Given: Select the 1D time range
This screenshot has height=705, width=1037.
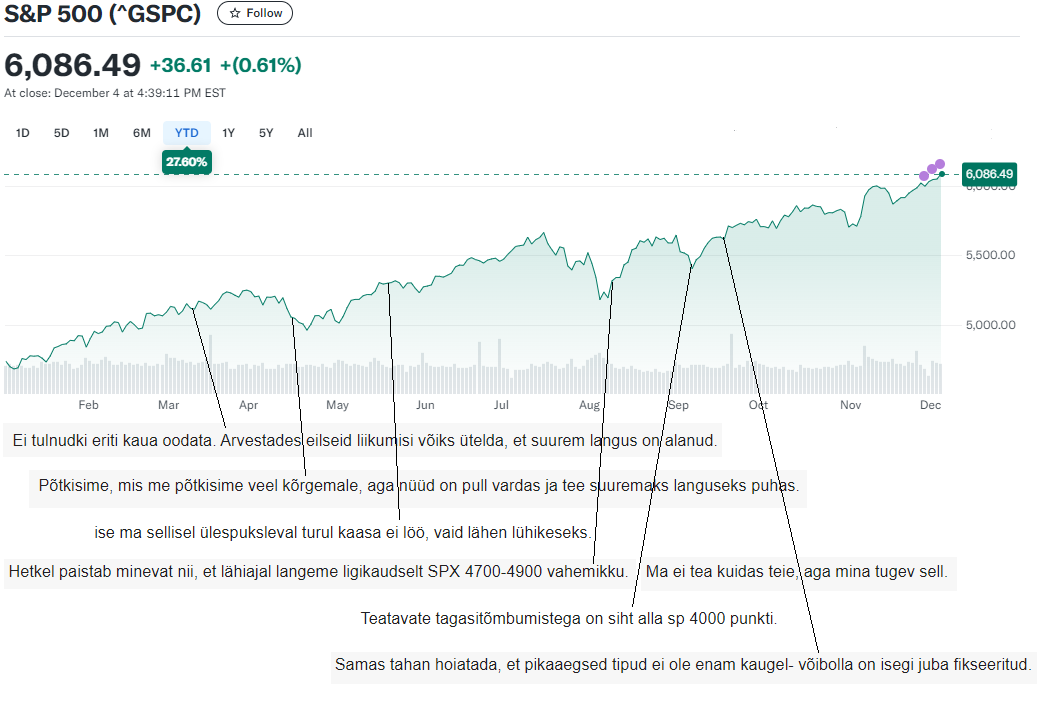Looking at the screenshot, I should click(23, 133).
